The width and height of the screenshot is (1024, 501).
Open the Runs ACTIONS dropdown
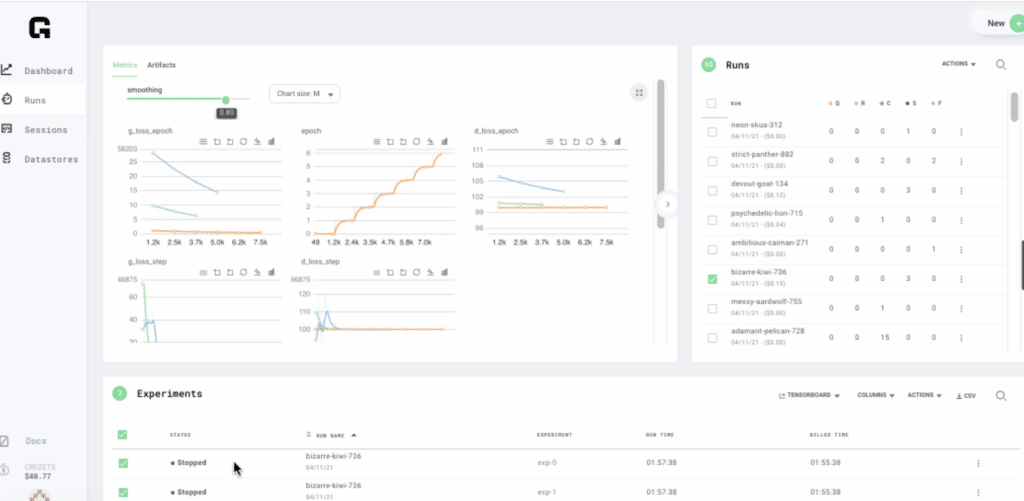(959, 64)
